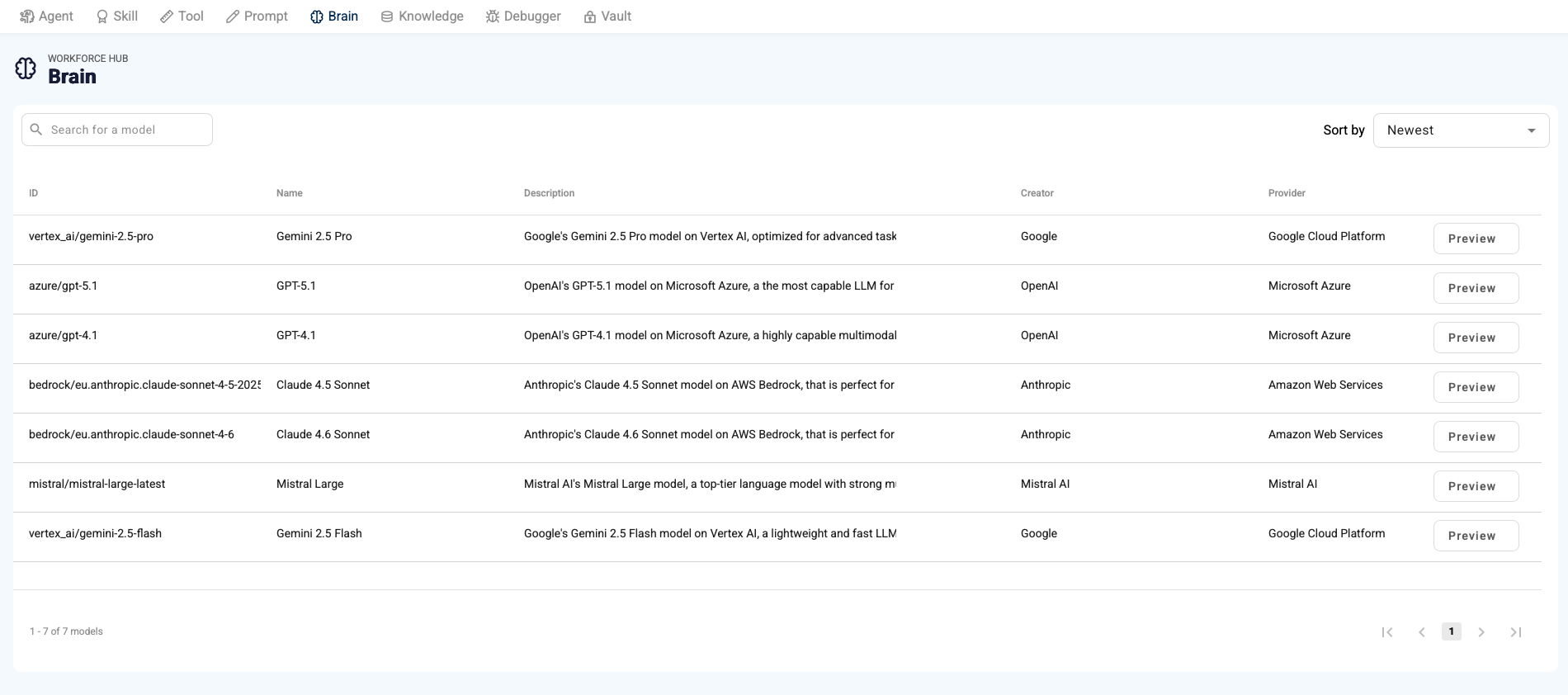This screenshot has height=695, width=1568.
Task: Click the GPT-5.1 name cell
Action: 296,286
